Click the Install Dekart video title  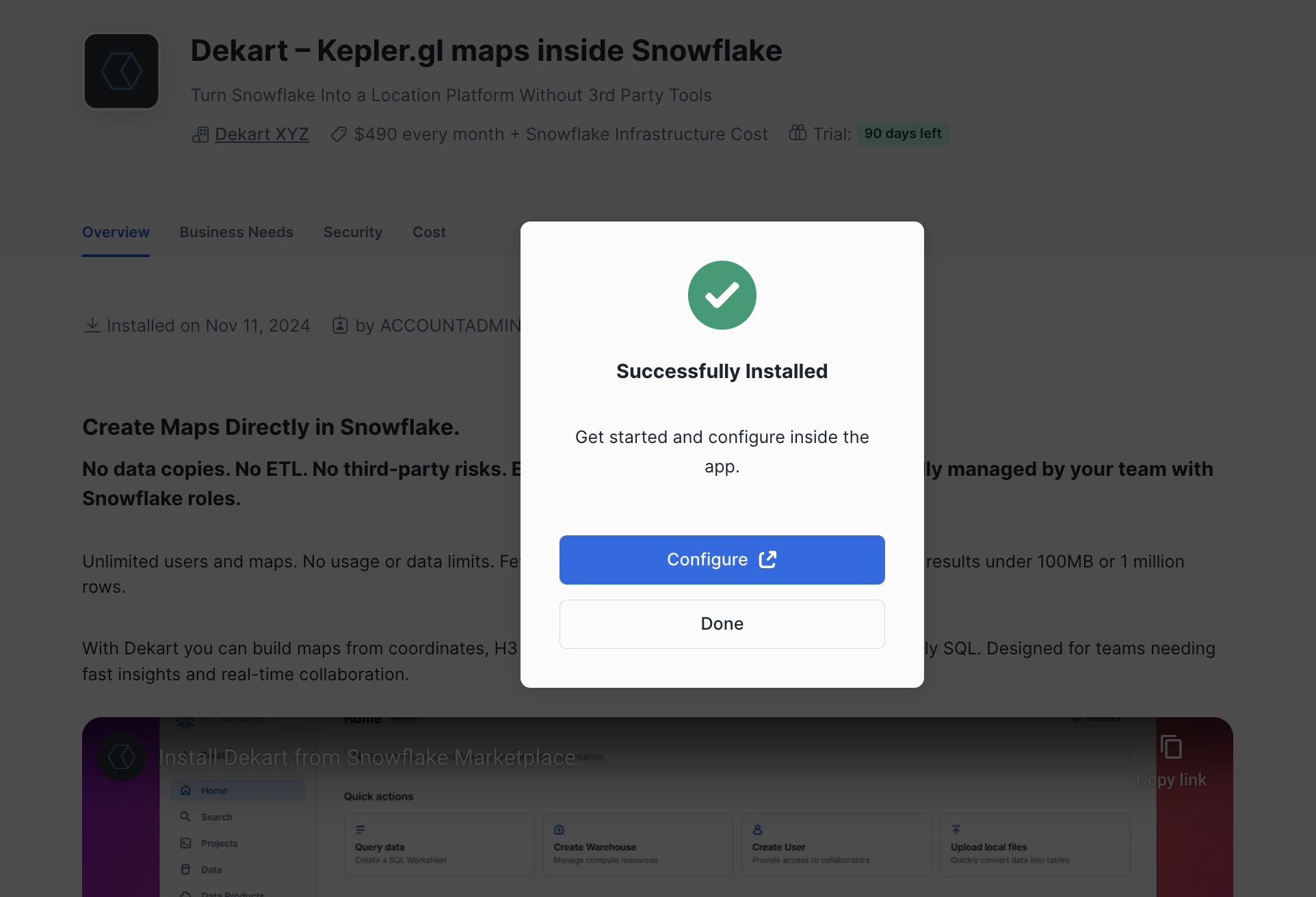point(367,758)
